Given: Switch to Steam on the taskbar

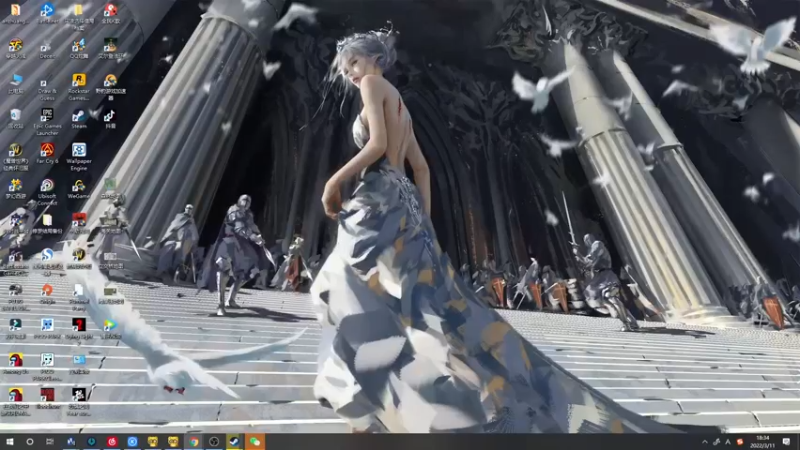Looking at the screenshot, I should [234, 441].
